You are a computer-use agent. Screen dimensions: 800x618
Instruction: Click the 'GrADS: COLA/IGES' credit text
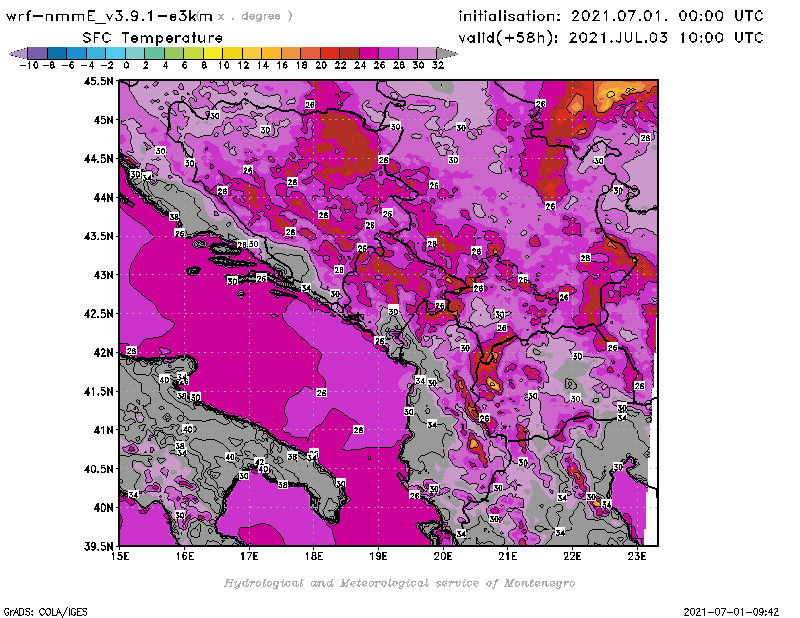click(45, 612)
